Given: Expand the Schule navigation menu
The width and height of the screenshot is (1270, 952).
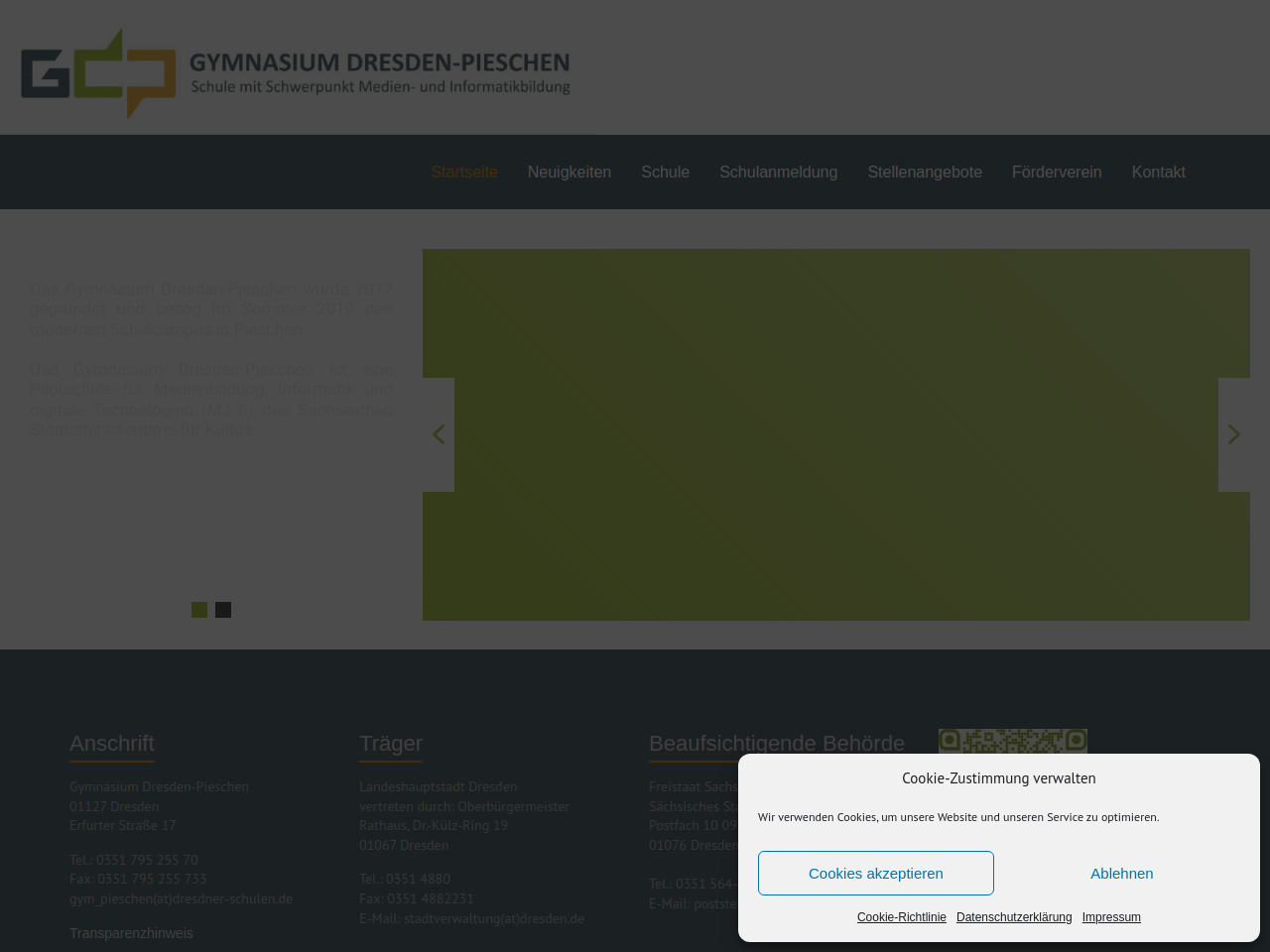Looking at the screenshot, I should [665, 173].
